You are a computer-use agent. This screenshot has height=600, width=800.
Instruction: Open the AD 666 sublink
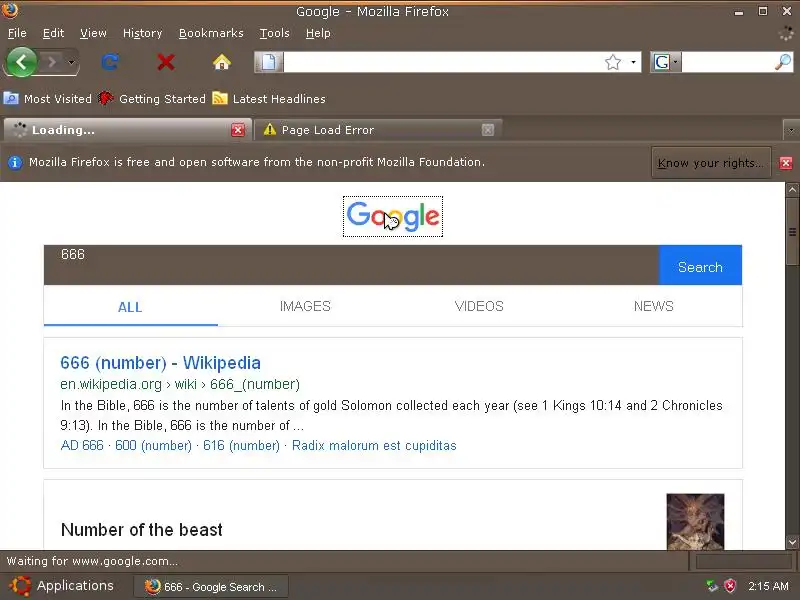[82, 445]
